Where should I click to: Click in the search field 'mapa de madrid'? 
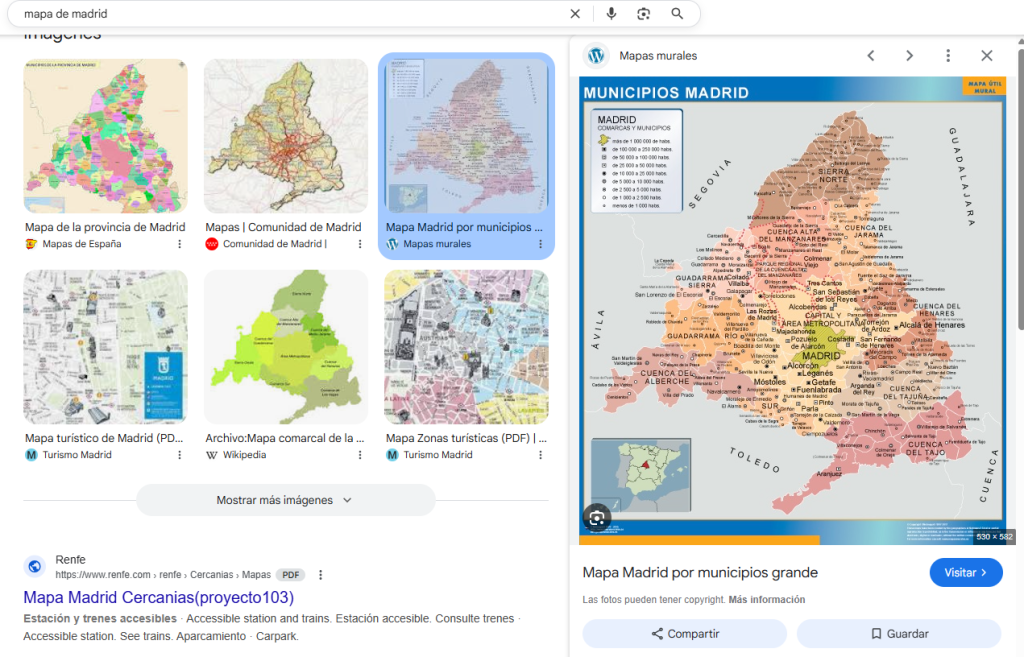[290, 14]
